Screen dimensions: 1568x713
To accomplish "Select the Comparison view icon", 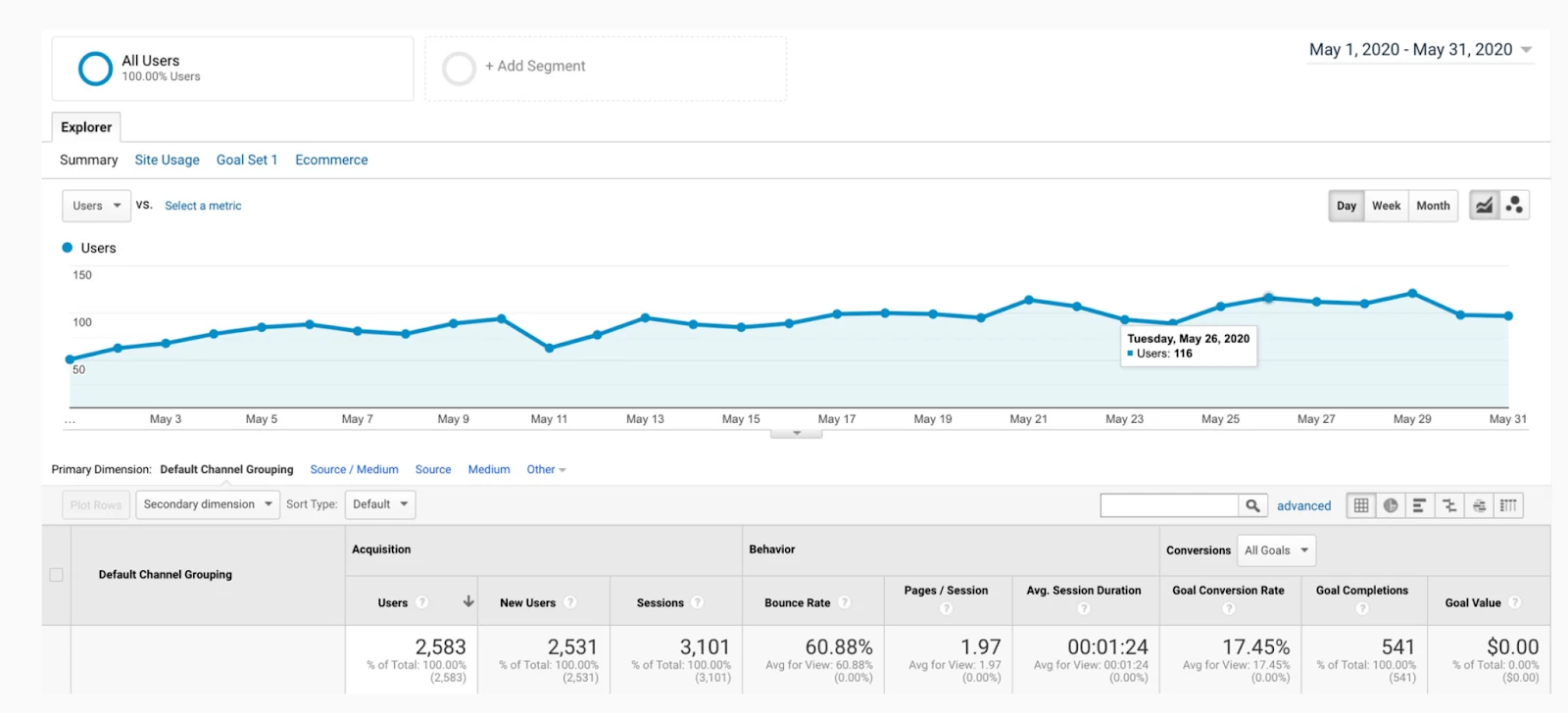I will pyautogui.click(x=1449, y=505).
